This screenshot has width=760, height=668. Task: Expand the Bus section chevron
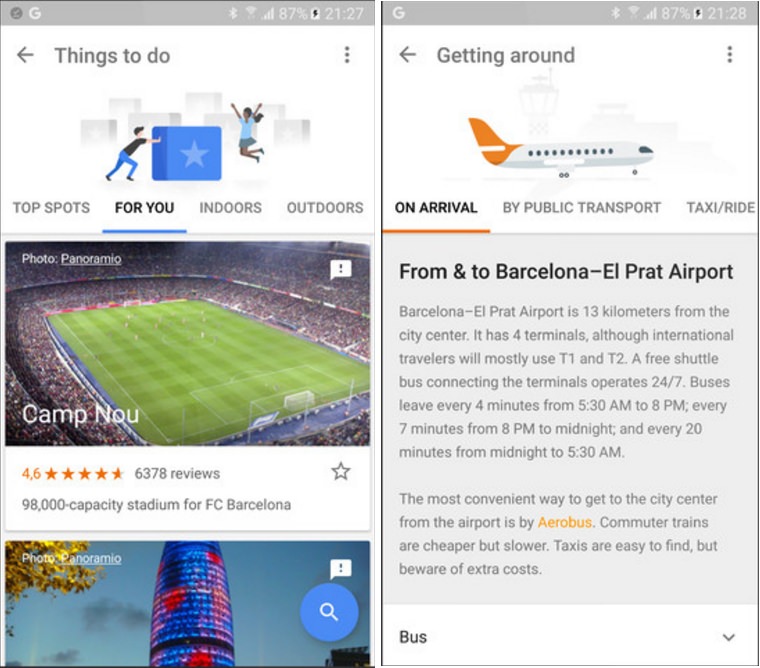point(729,637)
